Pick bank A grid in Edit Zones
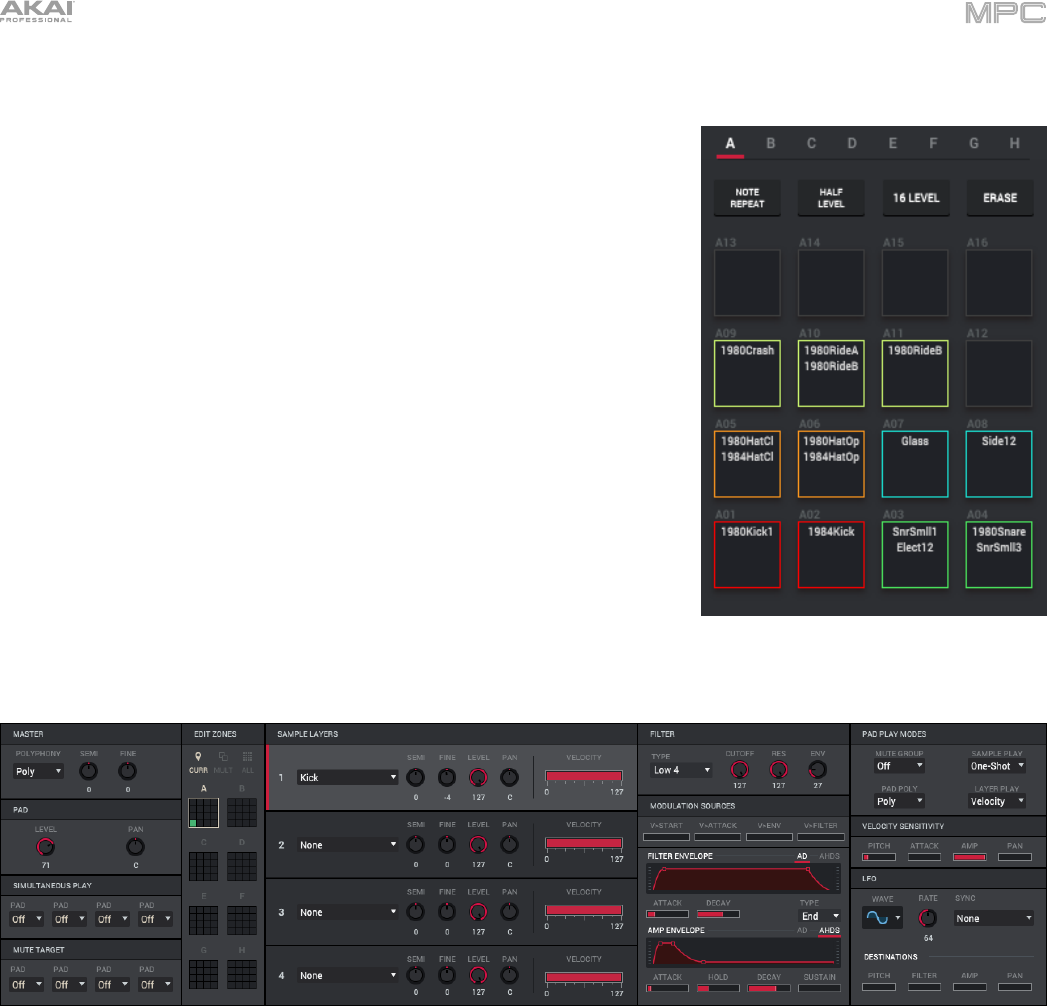The width and height of the screenshot is (1047, 1006). point(204,812)
